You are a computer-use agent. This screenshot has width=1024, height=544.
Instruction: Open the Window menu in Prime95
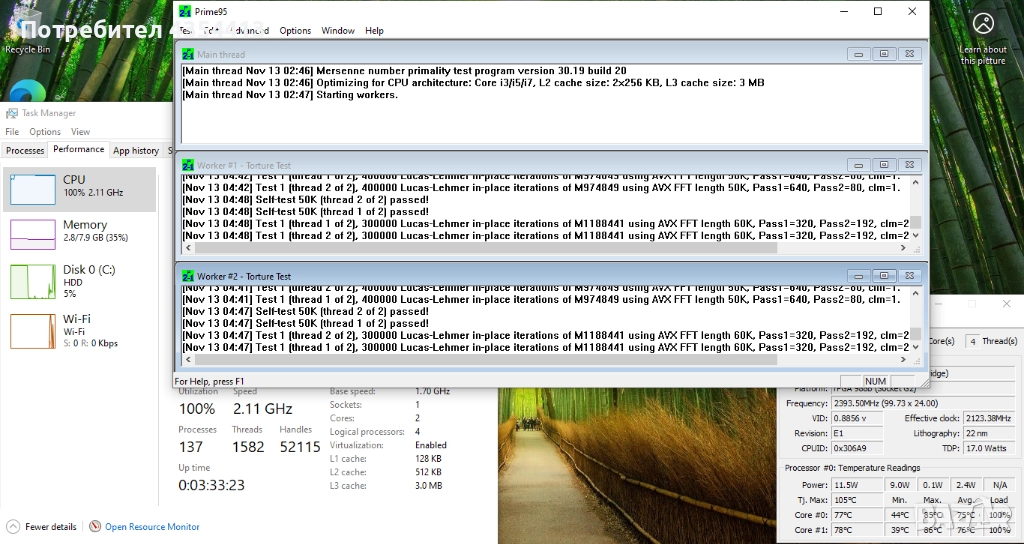tap(338, 31)
